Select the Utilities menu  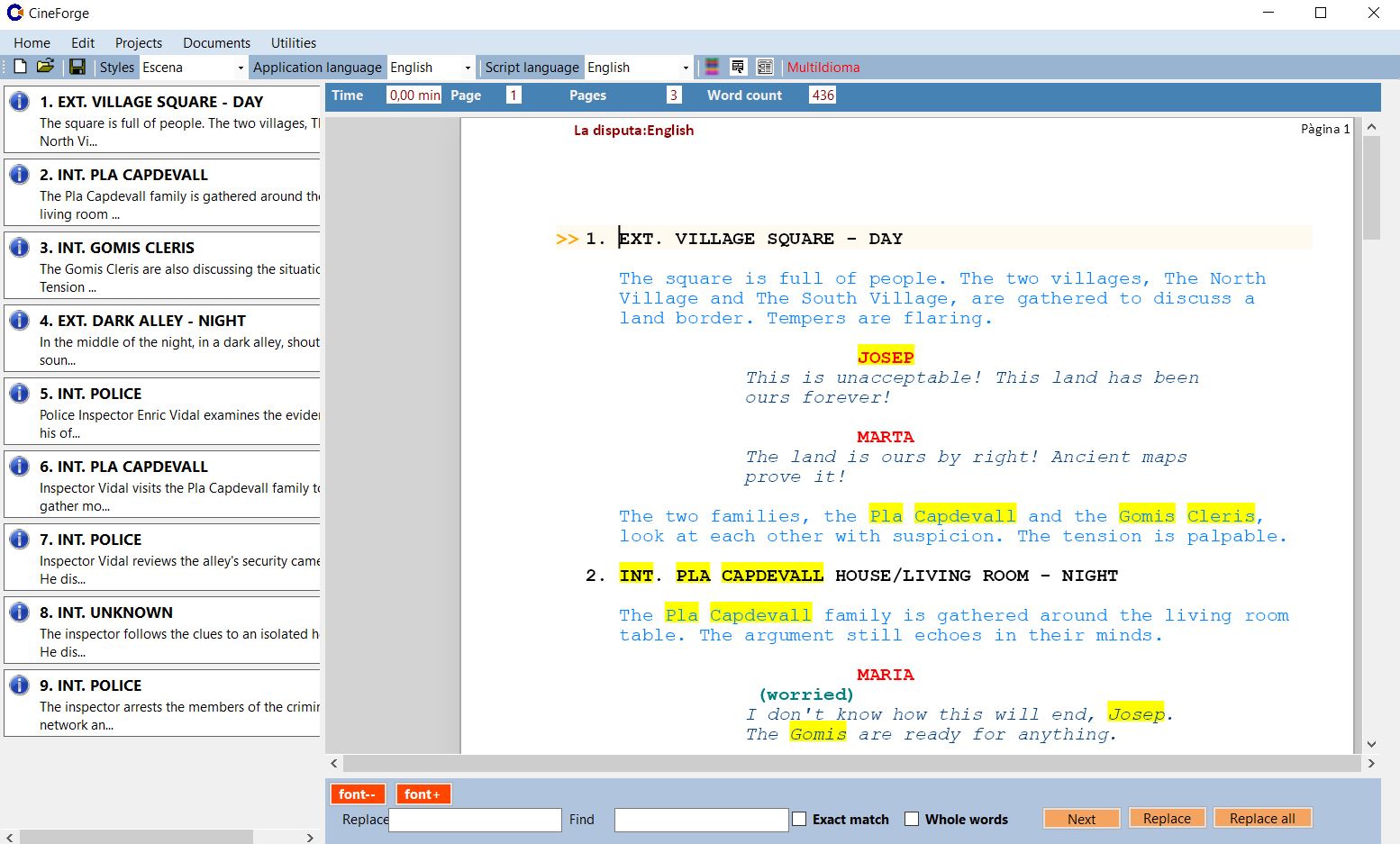[293, 42]
